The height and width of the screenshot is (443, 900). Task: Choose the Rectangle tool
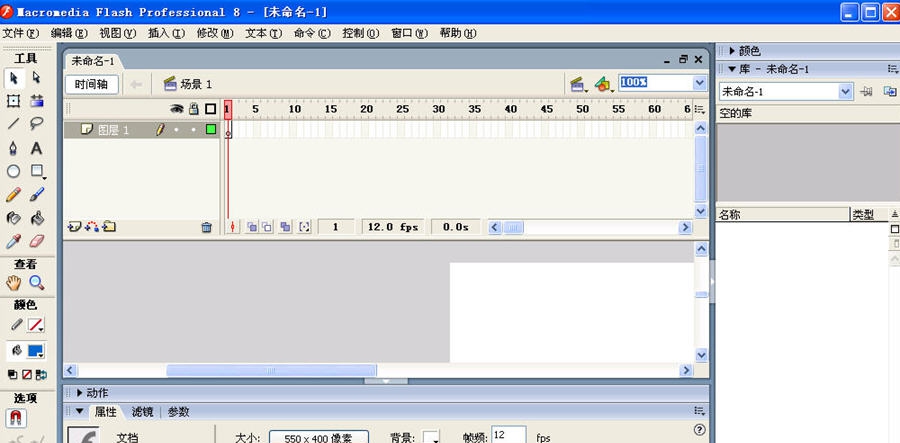click(x=37, y=171)
